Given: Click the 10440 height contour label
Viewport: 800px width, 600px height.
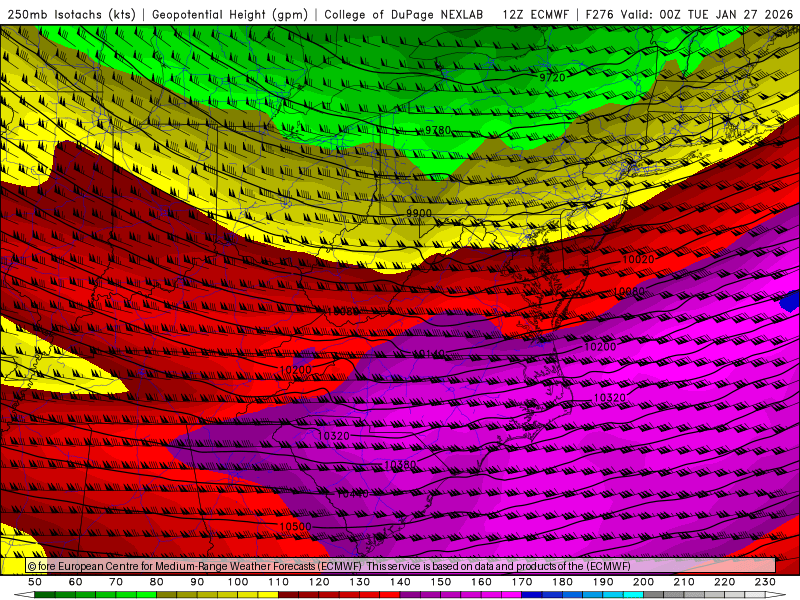Looking at the screenshot, I should click(353, 494).
